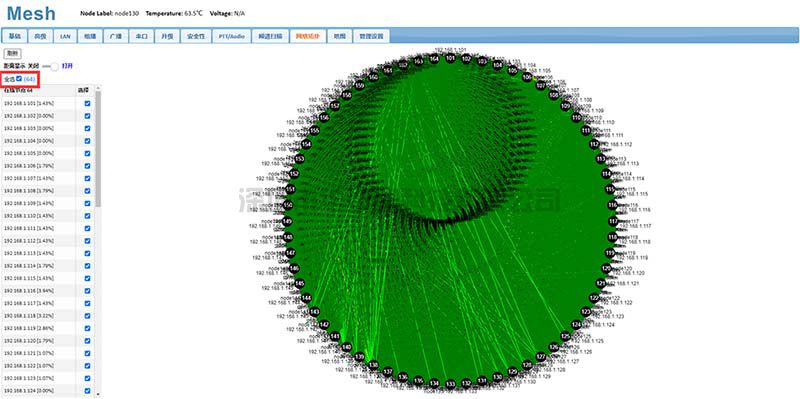800x399 pixels.
Task: Click node 151 circle in the topology
Action: coord(290,189)
